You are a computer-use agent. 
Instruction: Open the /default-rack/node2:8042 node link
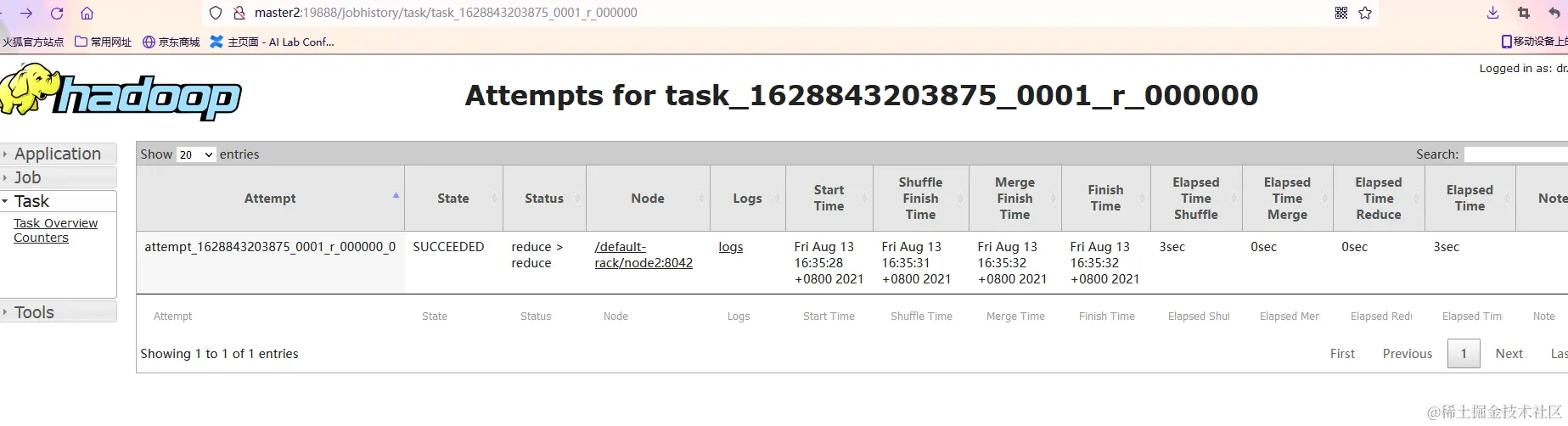(643, 255)
